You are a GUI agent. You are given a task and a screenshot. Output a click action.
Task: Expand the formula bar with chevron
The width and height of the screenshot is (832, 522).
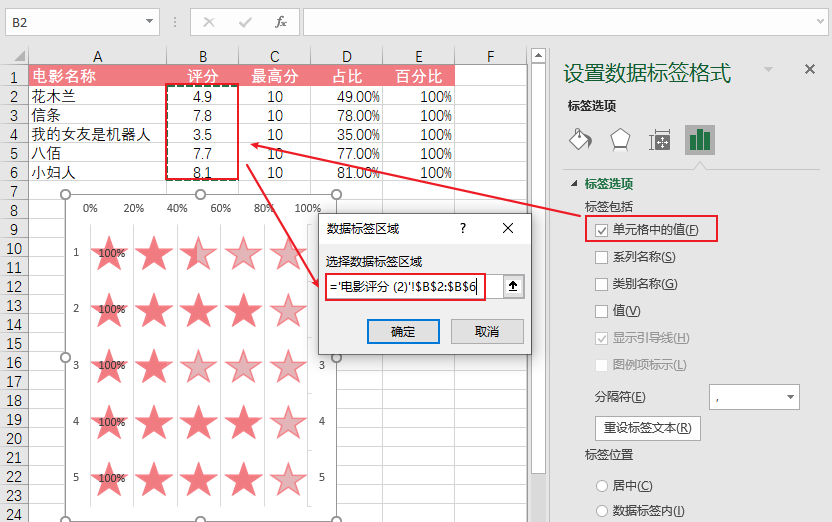pyautogui.click(x=820, y=22)
